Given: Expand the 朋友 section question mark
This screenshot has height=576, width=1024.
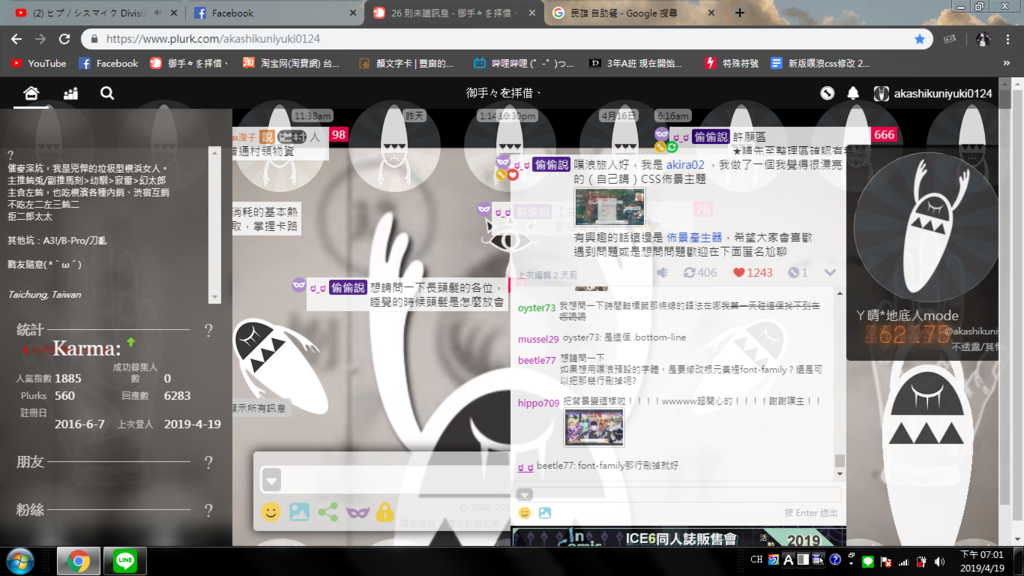Looking at the screenshot, I should coord(208,462).
